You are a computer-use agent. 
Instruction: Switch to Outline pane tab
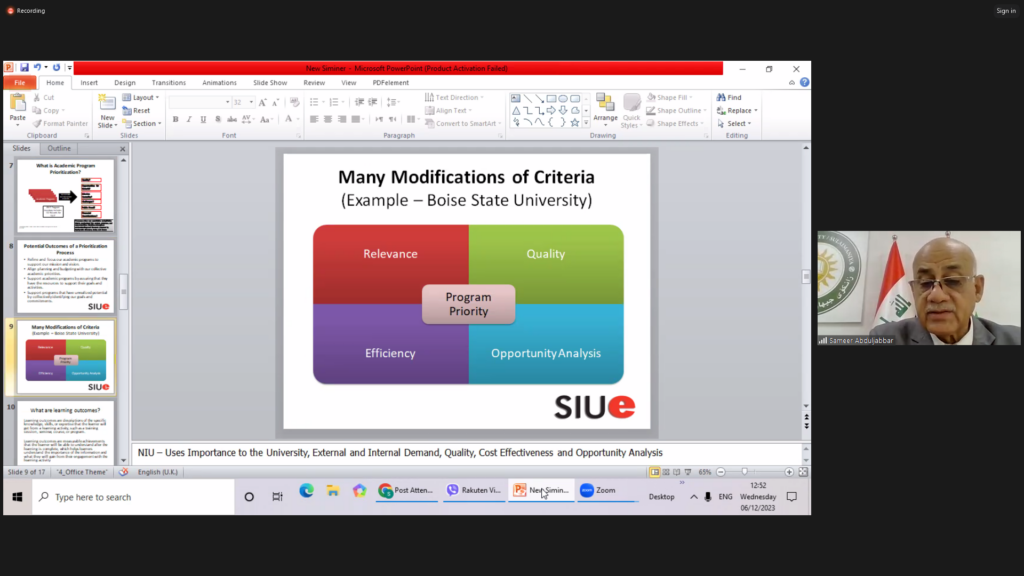(59, 148)
